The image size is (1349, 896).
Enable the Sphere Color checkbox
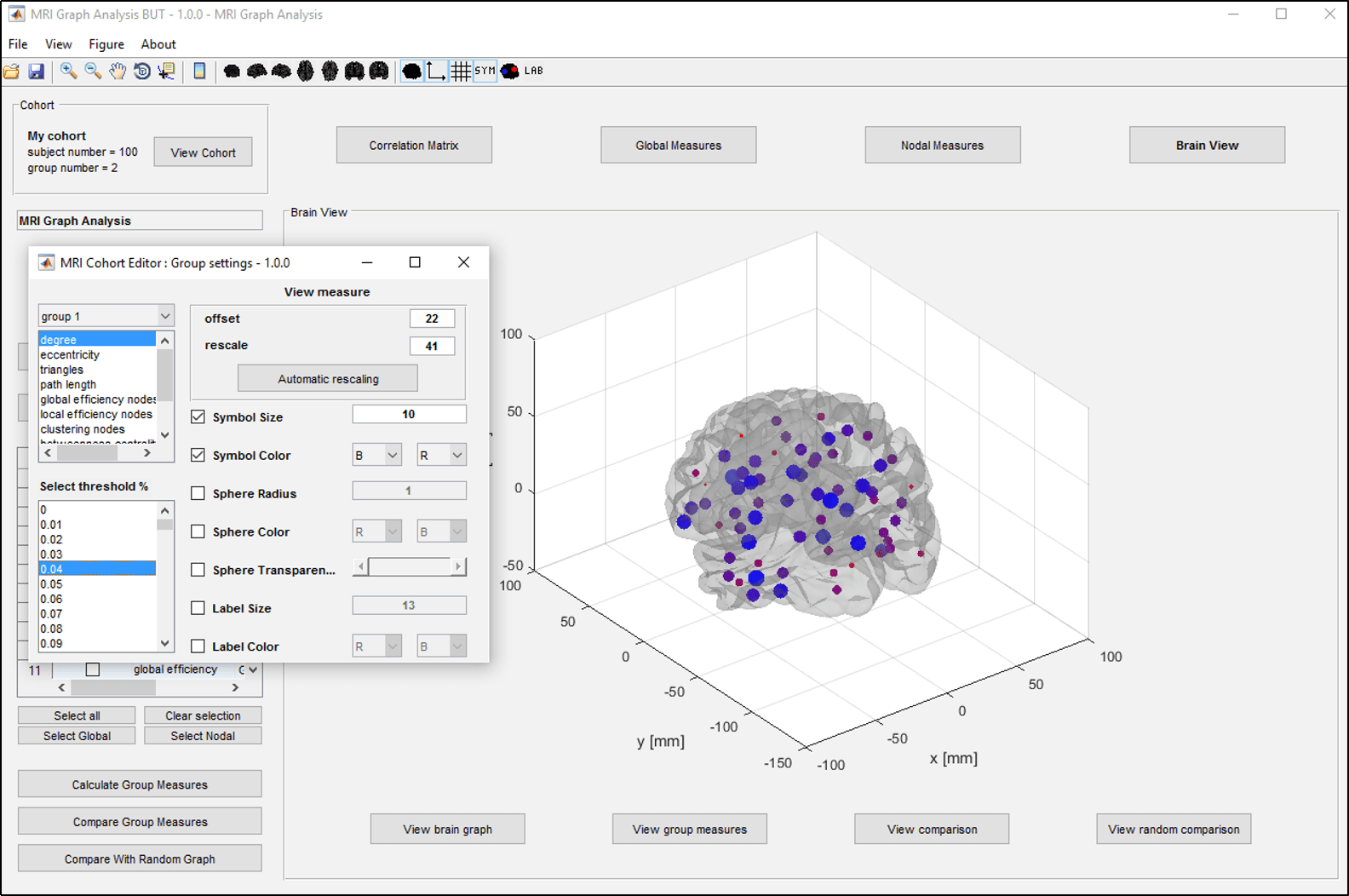click(x=198, y=532)
